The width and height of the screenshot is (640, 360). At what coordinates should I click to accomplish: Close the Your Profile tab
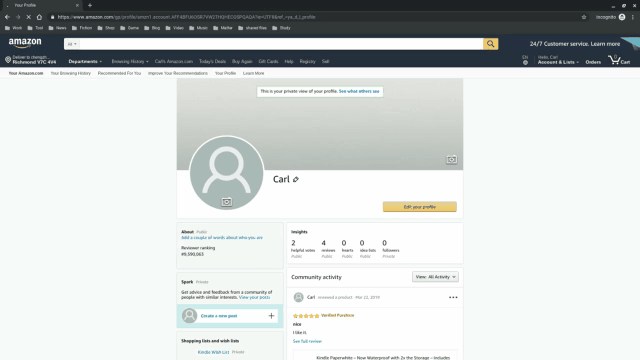tap(77, 5)
